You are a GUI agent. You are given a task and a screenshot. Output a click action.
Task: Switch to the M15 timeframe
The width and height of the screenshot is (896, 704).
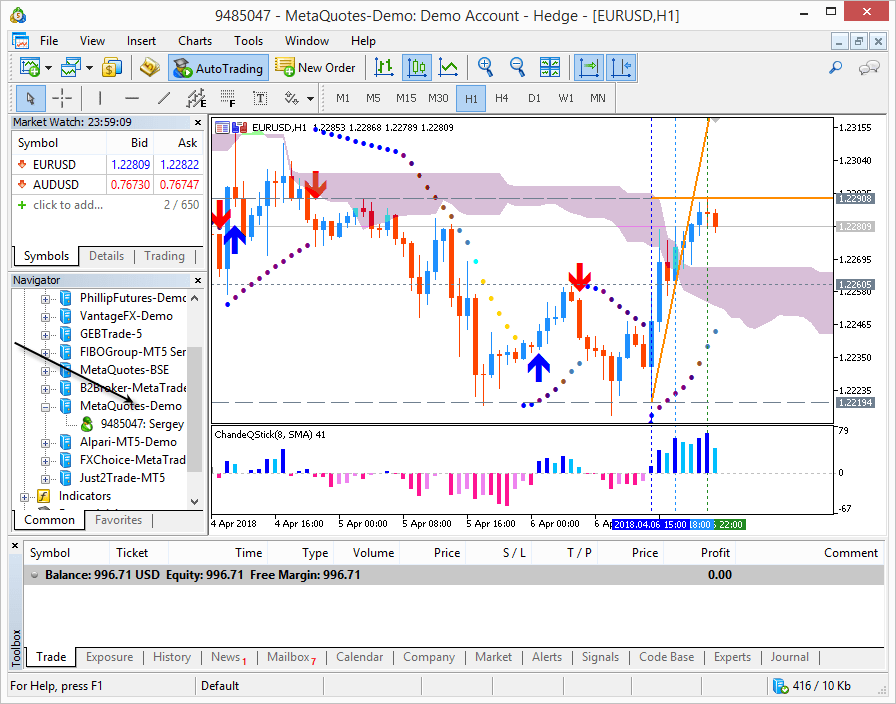pyautogui.click(x=406, y=98)
